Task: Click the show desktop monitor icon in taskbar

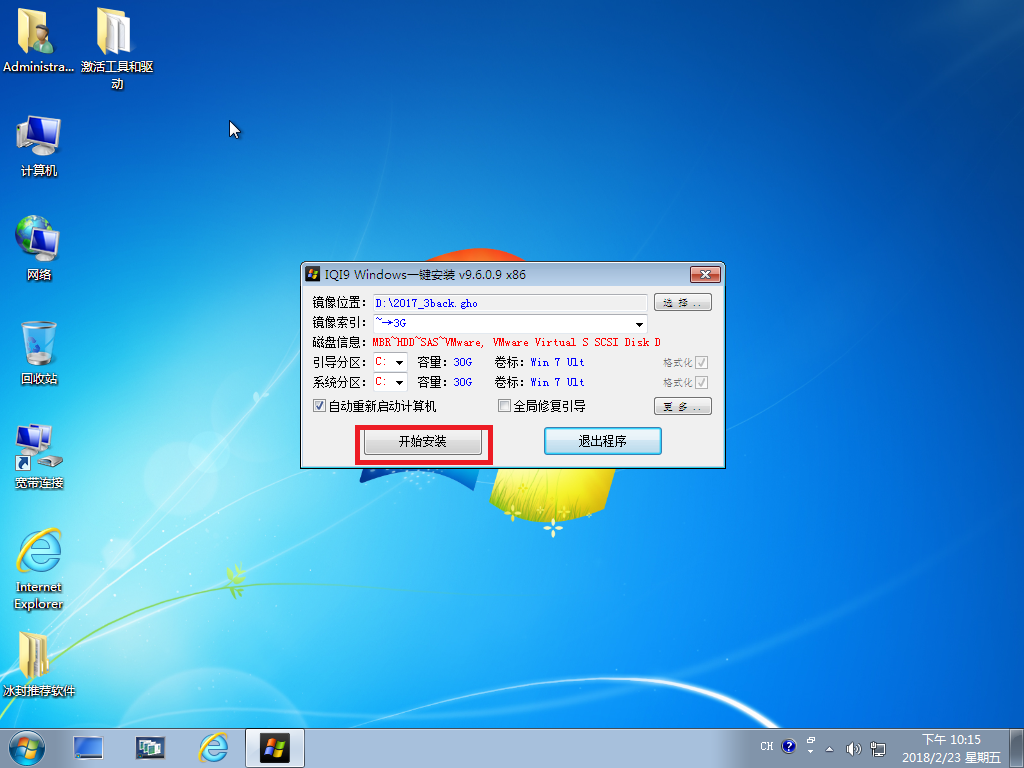Action: pyautogui.click(x=88, y=748)
